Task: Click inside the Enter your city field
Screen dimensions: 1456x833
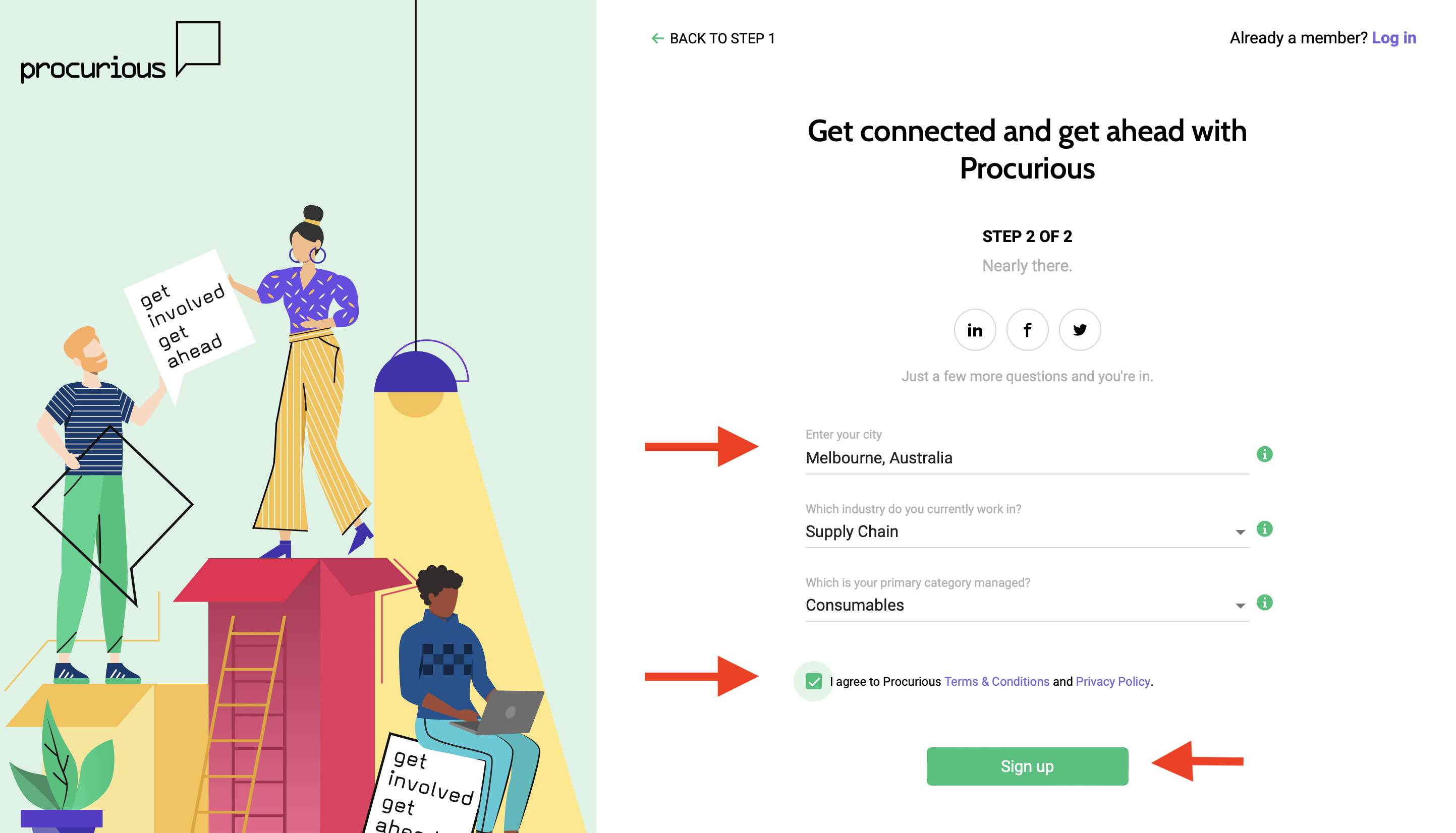Action: [x=973, y=458]
